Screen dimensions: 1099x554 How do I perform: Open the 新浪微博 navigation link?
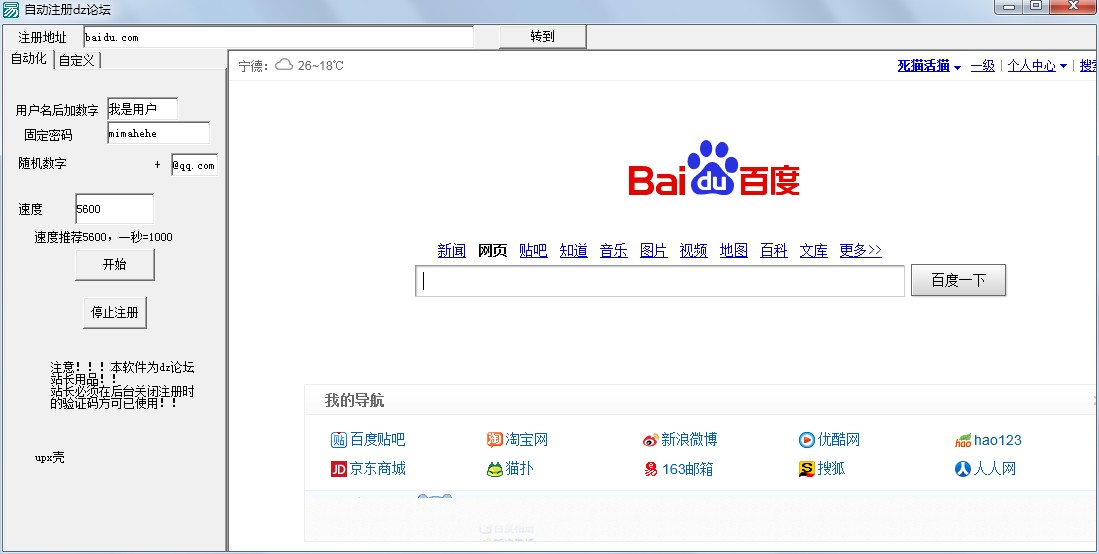point(690,440)
